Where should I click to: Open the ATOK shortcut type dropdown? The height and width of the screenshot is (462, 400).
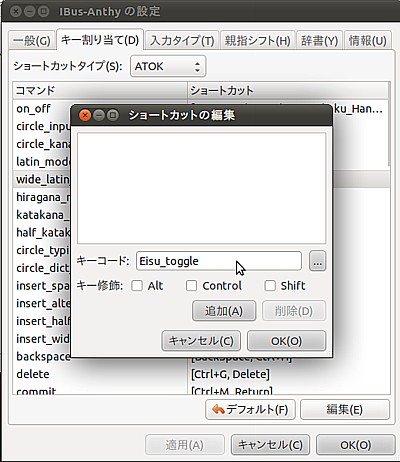168,66
